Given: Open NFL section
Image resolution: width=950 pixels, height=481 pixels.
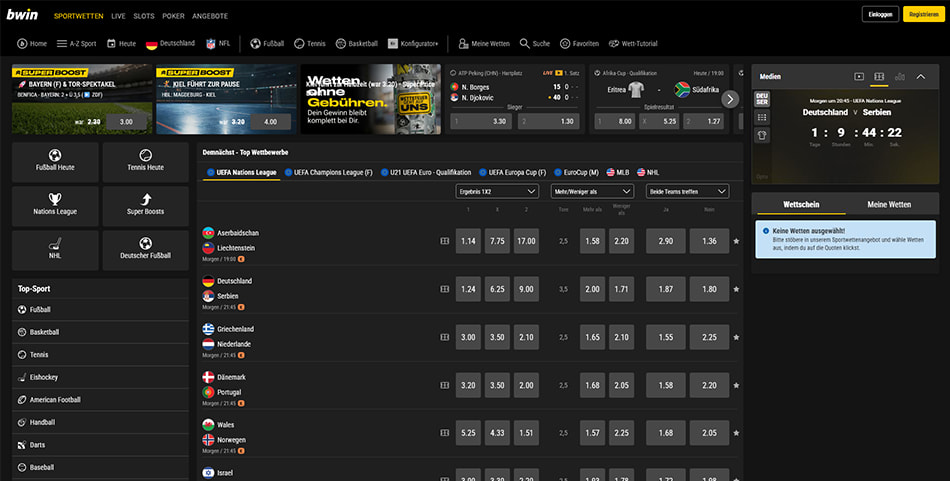Looking at the screenshot, I should coord(218,44).
